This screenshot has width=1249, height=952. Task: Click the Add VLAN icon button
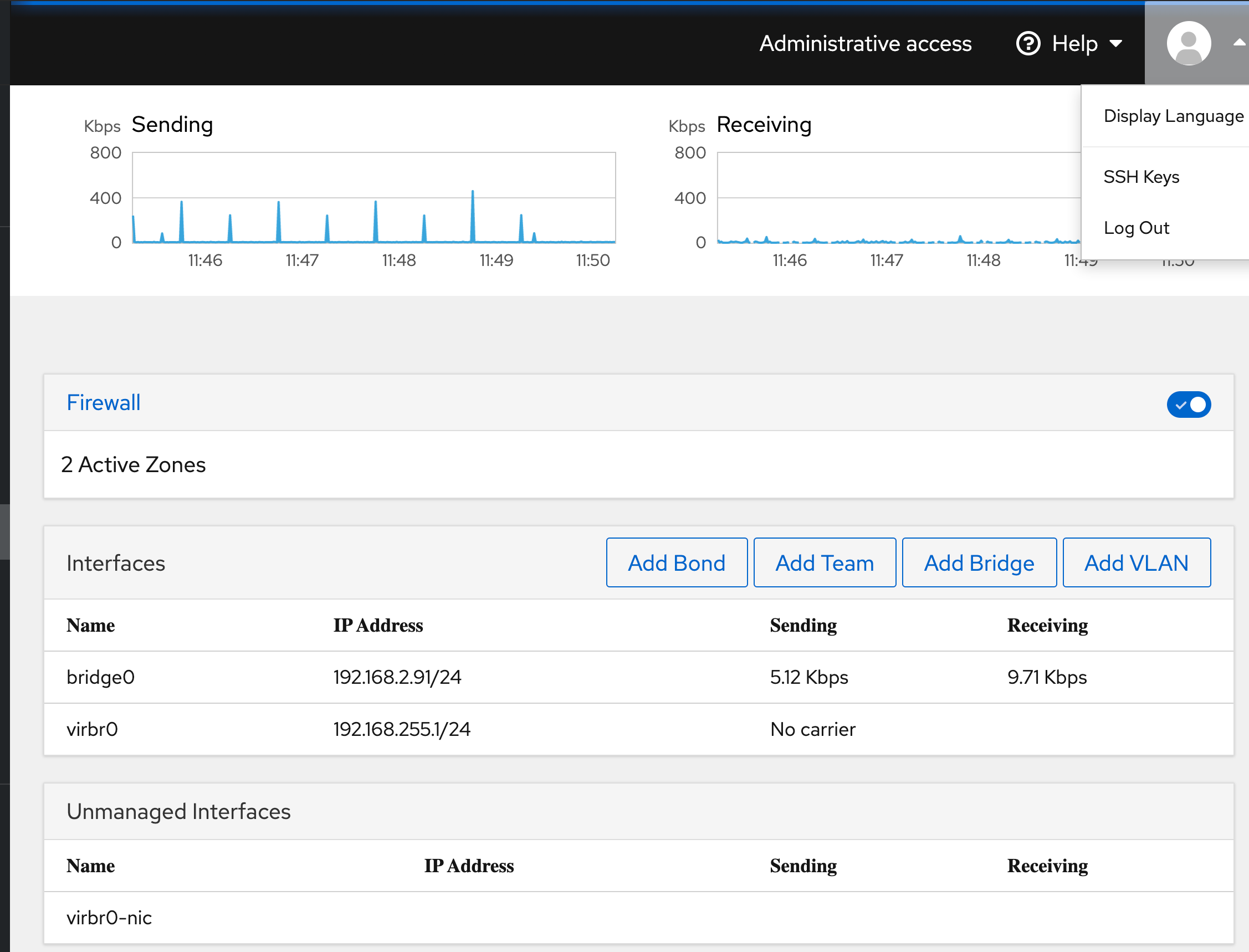tap(1135, 562)
